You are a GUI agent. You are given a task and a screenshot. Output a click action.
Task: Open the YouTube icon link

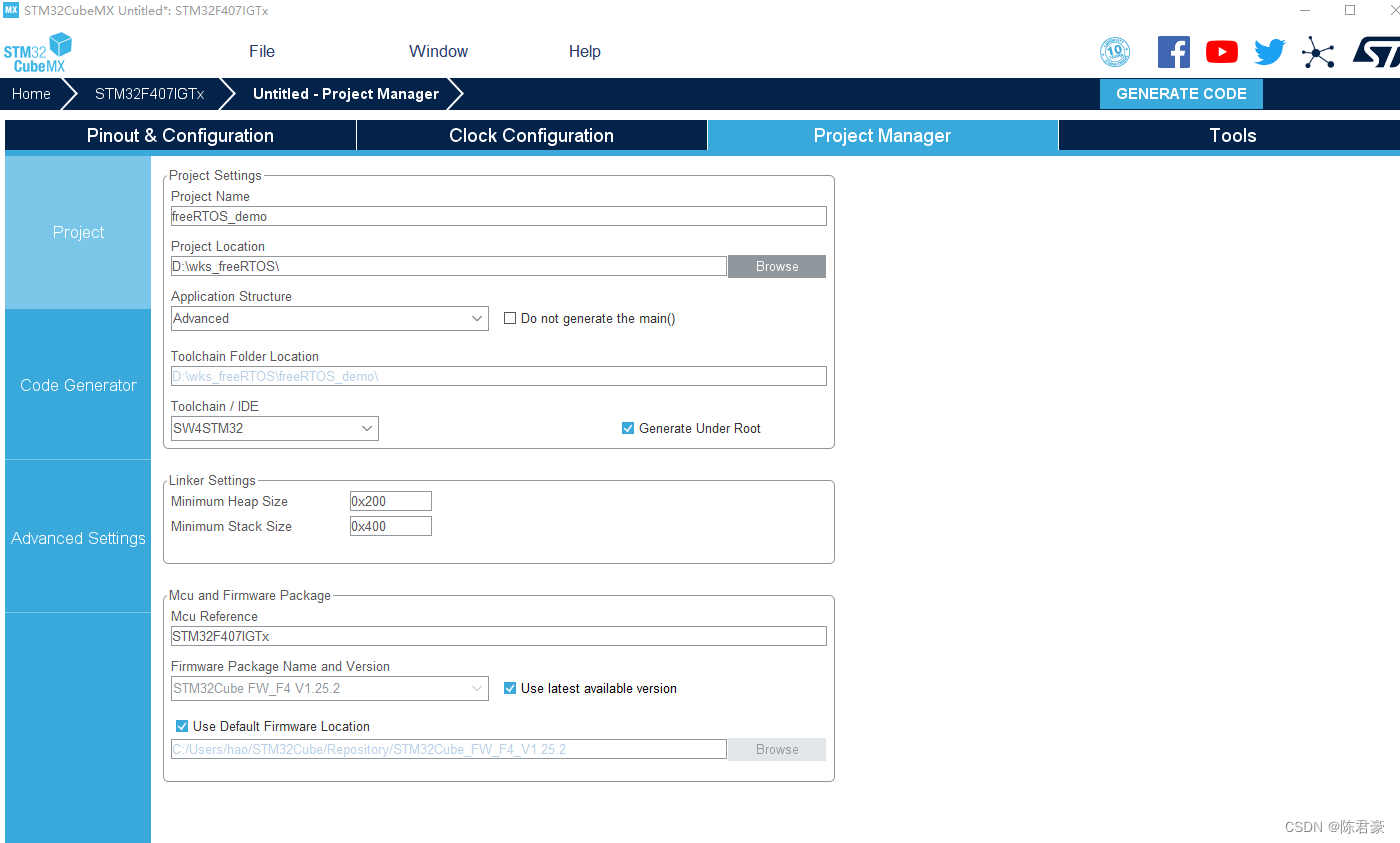pyautogui.click(x=1222, y=52)
